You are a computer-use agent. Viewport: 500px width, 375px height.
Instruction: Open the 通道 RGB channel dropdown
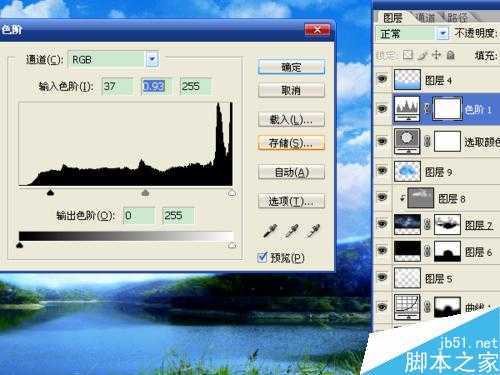pyautogui.click(x=152, y=60)
